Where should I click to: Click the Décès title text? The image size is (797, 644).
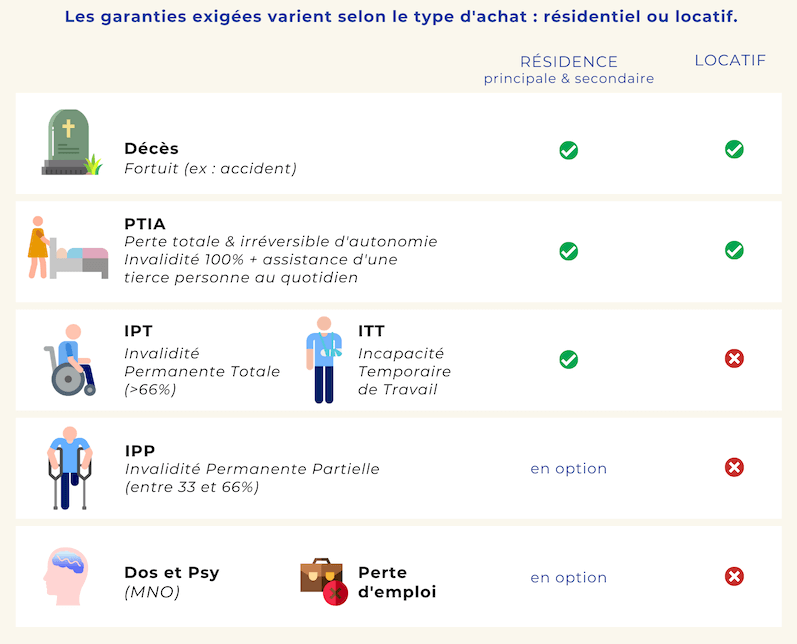coord(151,149)
